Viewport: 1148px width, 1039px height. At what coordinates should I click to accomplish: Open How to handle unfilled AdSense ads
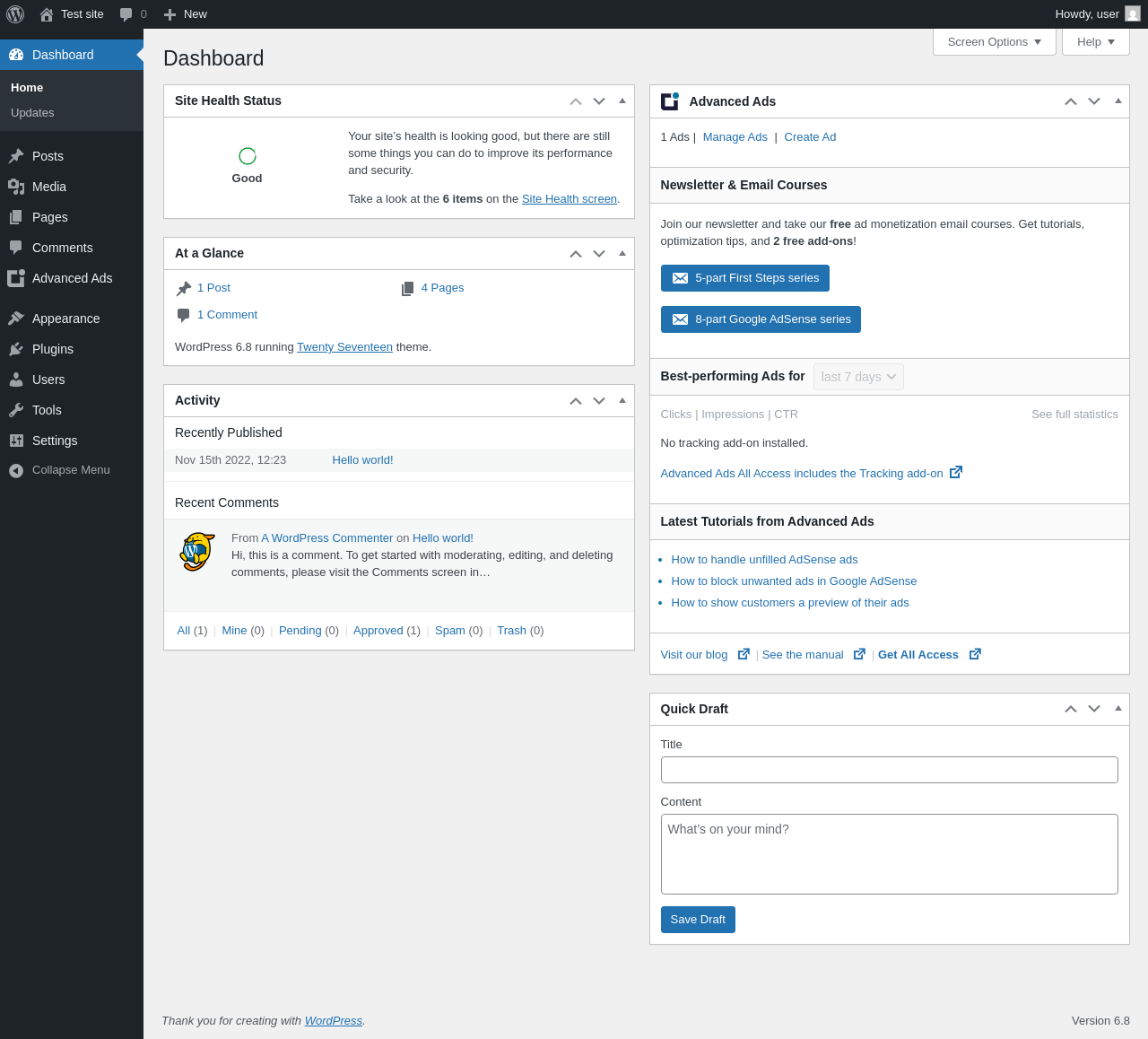(x=764, y=560)
